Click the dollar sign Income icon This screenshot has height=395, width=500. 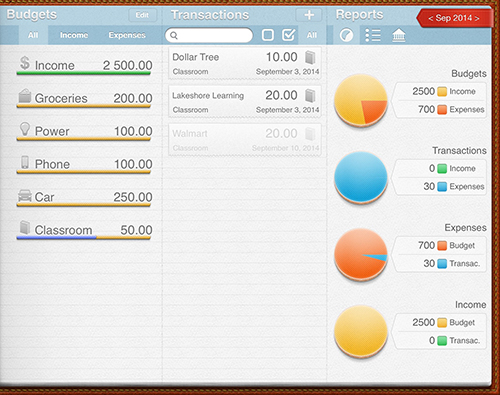coord(25,63)
